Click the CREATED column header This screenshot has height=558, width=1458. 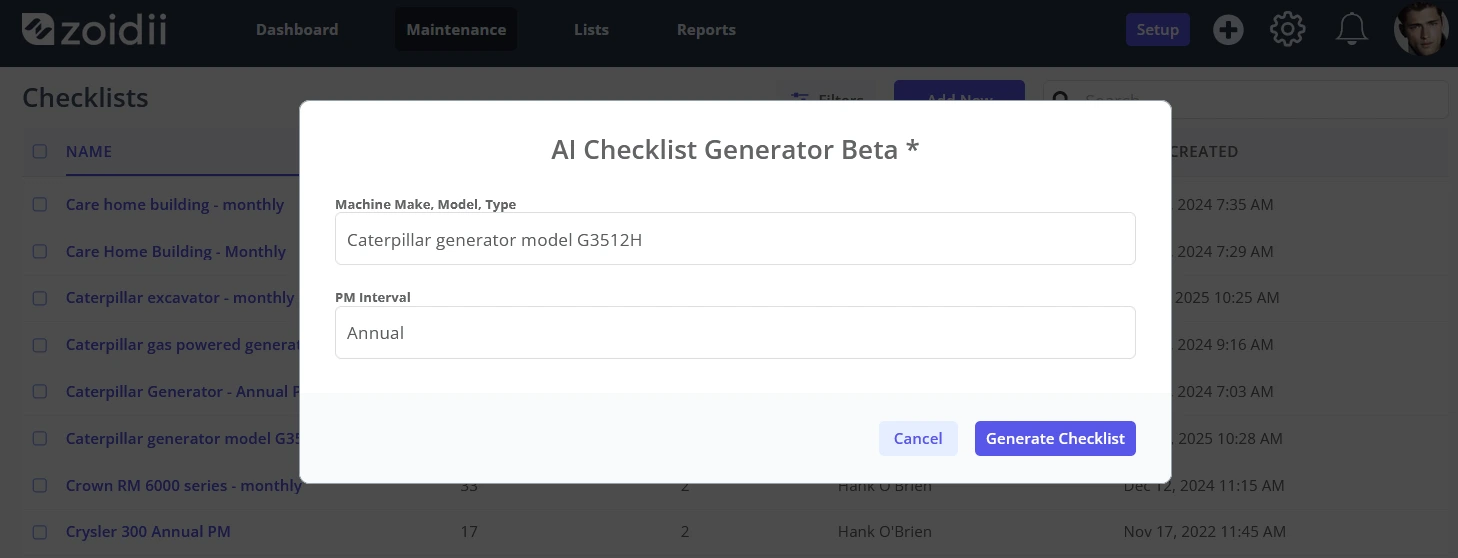(1203, 152)
